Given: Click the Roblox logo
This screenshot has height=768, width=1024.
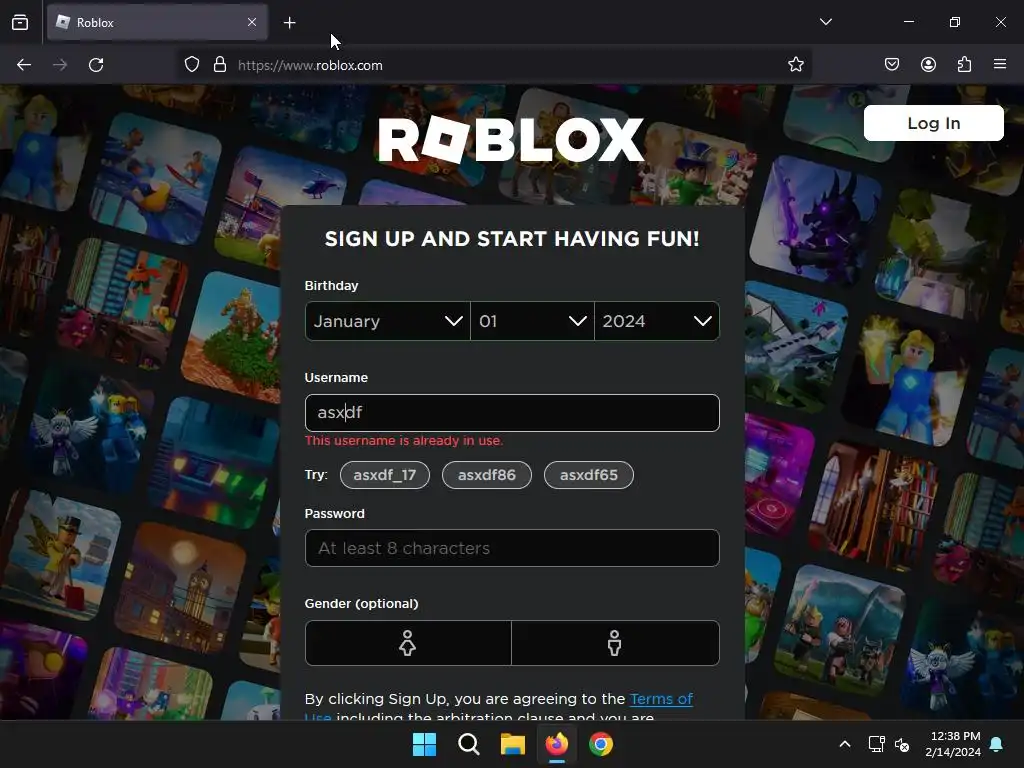Looking at the screenshot, I should click(511, 140).
